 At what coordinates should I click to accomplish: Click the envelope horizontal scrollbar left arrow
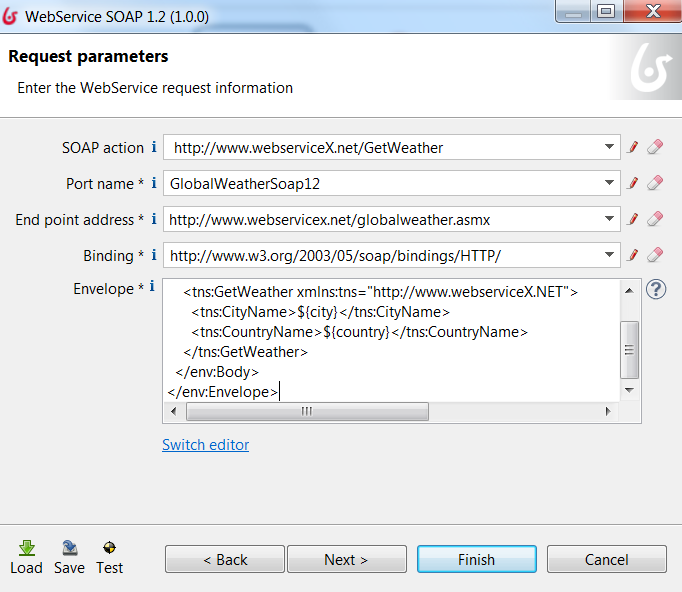click(x=174, y=411)
